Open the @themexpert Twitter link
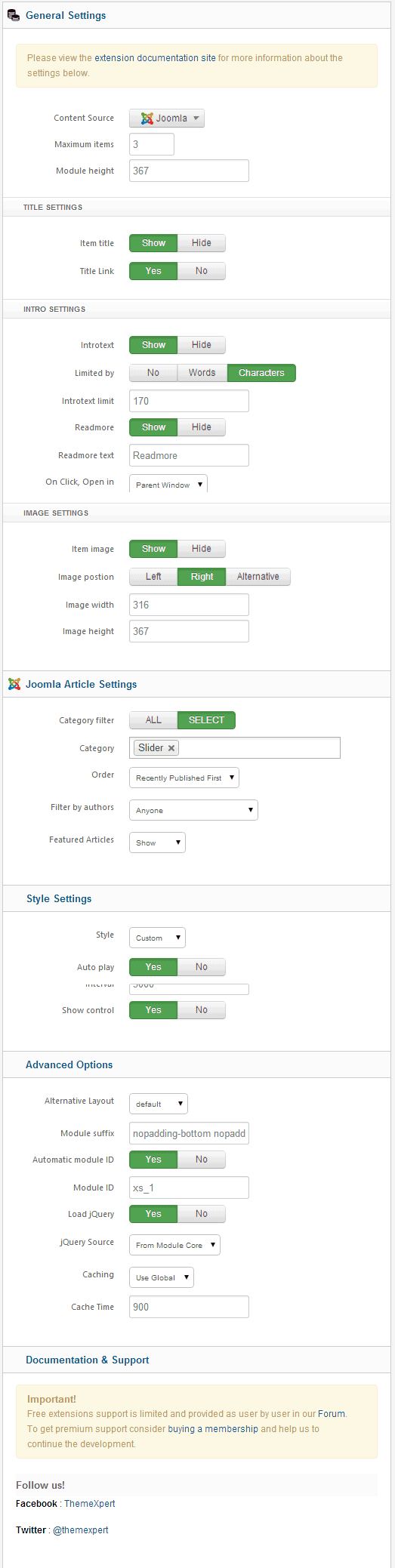Image resolution: width=395 pixels, height=1568 pixels. tap(81, 1530)
